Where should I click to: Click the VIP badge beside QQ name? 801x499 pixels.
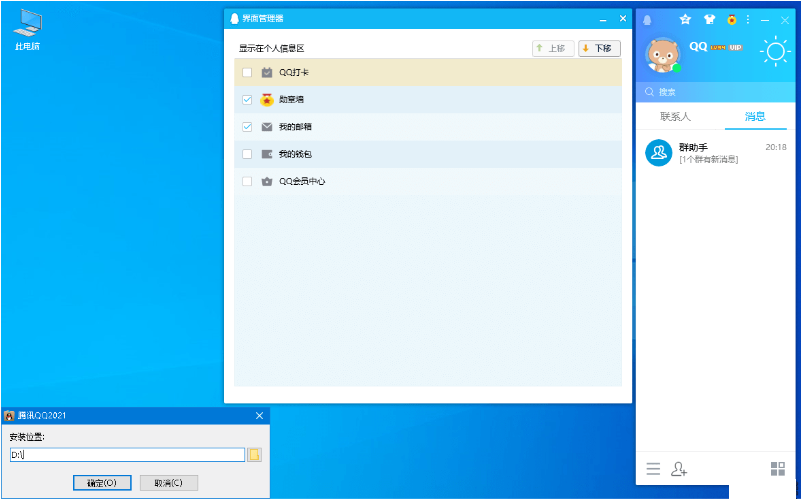[x=735, y=47]
